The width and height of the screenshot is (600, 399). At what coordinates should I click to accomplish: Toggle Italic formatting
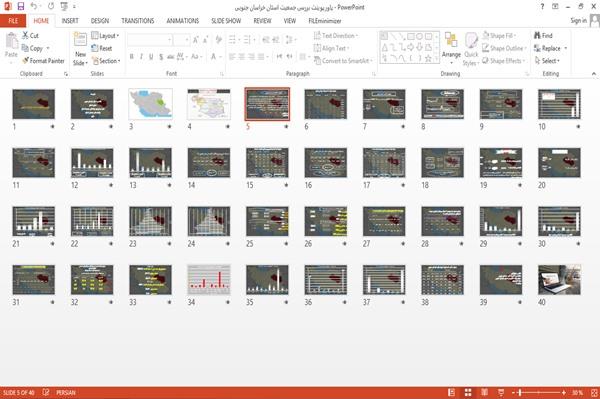coord(141,57)
